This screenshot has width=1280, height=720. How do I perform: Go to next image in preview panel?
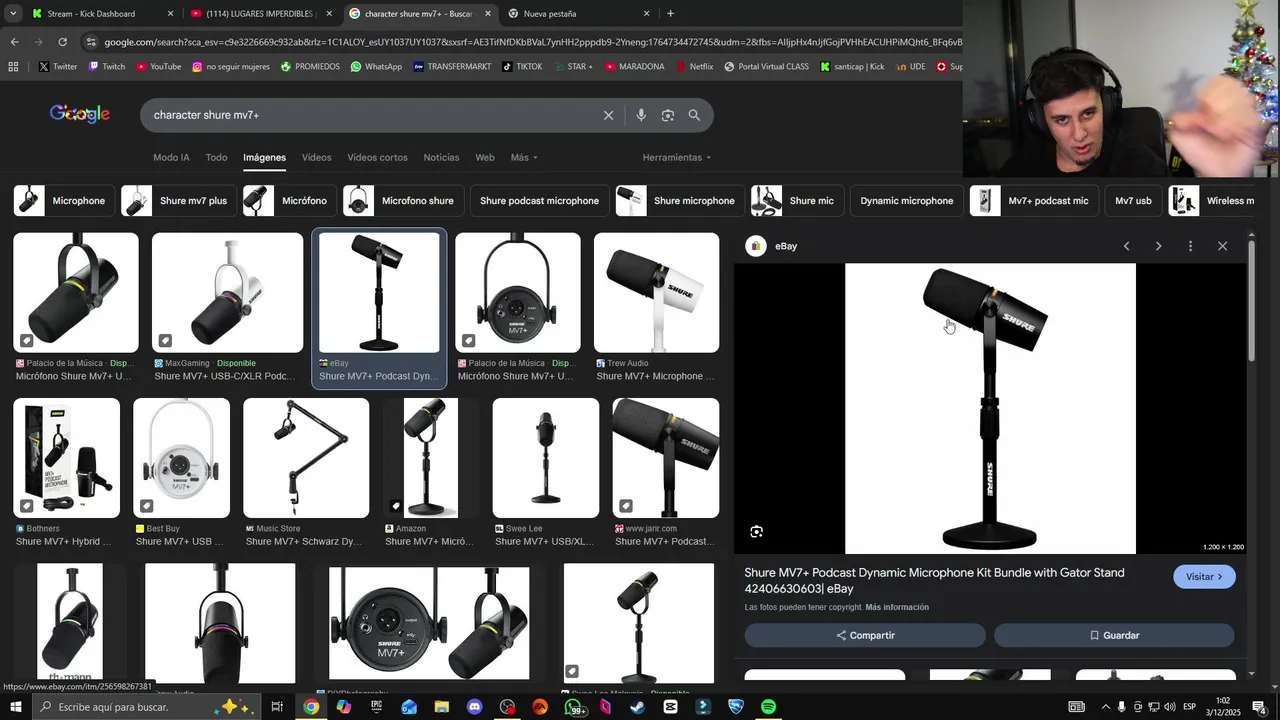1158,246
